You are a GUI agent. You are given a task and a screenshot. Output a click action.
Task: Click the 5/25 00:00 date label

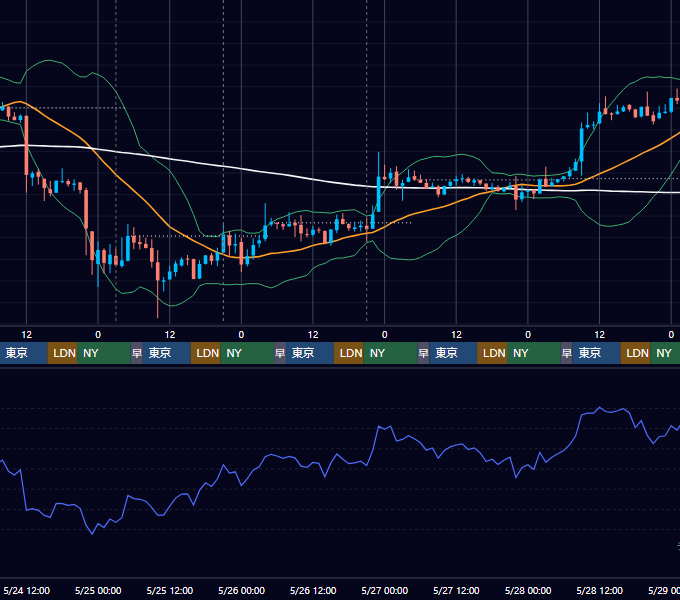(x=98, y=590)
